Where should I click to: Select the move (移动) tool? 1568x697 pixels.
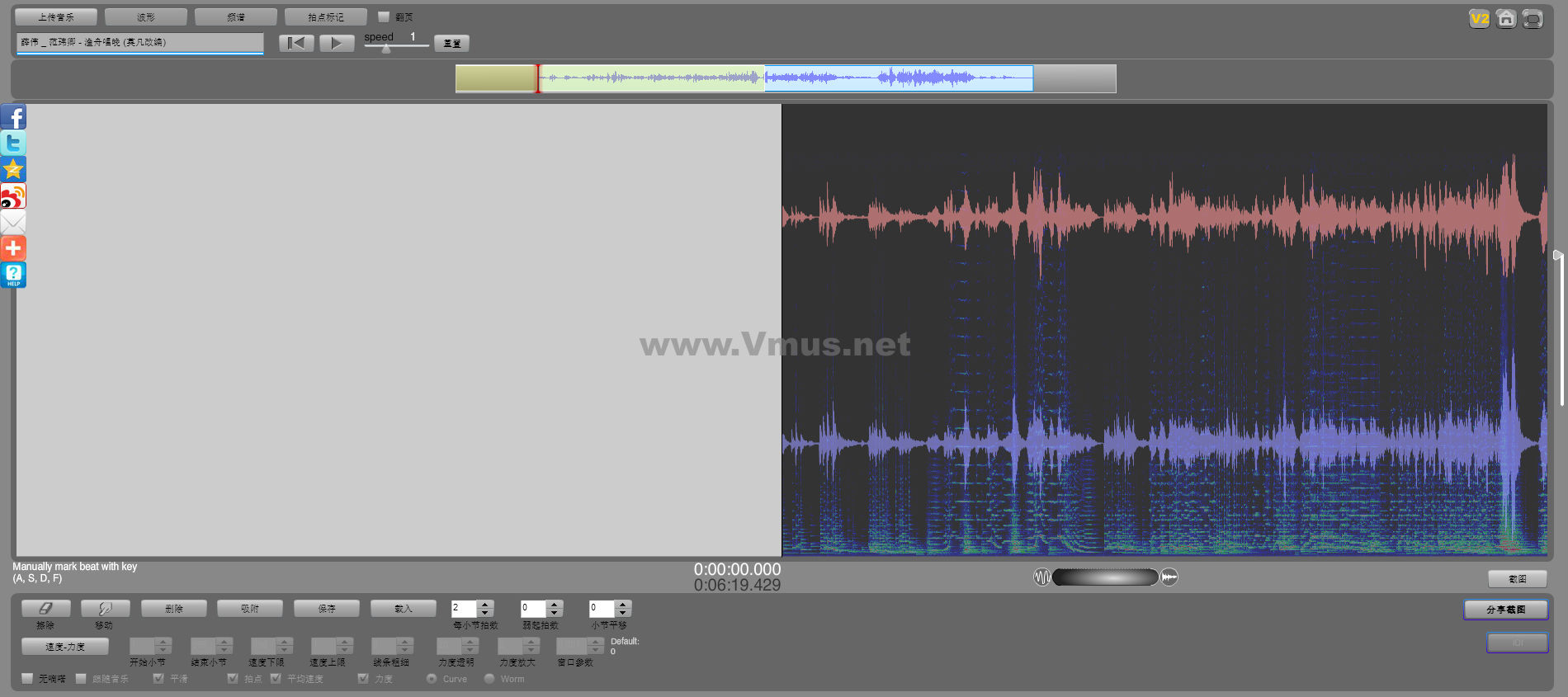[105, 609]
